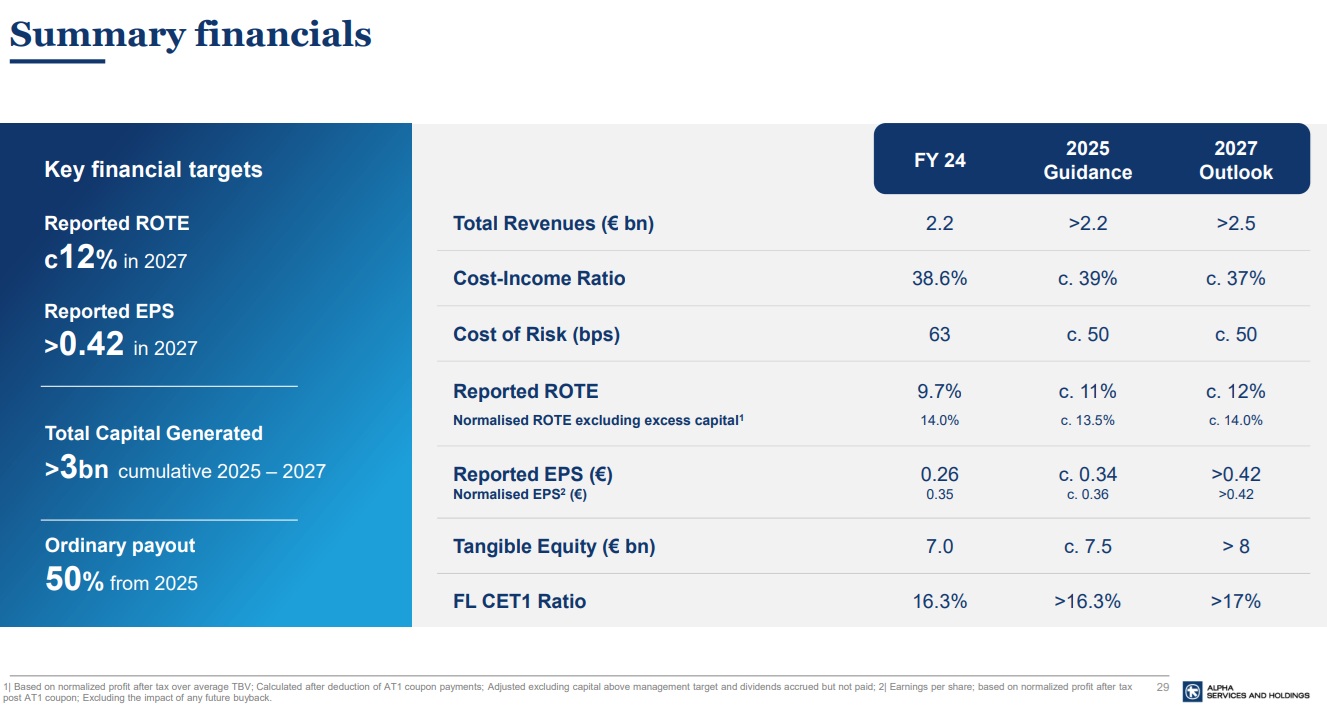Viewport: 1327px width, 709px height.
Task: Click the Normalised ROTE excluding excess capital label
Action: pyautogui.click(x=597, y=421)
